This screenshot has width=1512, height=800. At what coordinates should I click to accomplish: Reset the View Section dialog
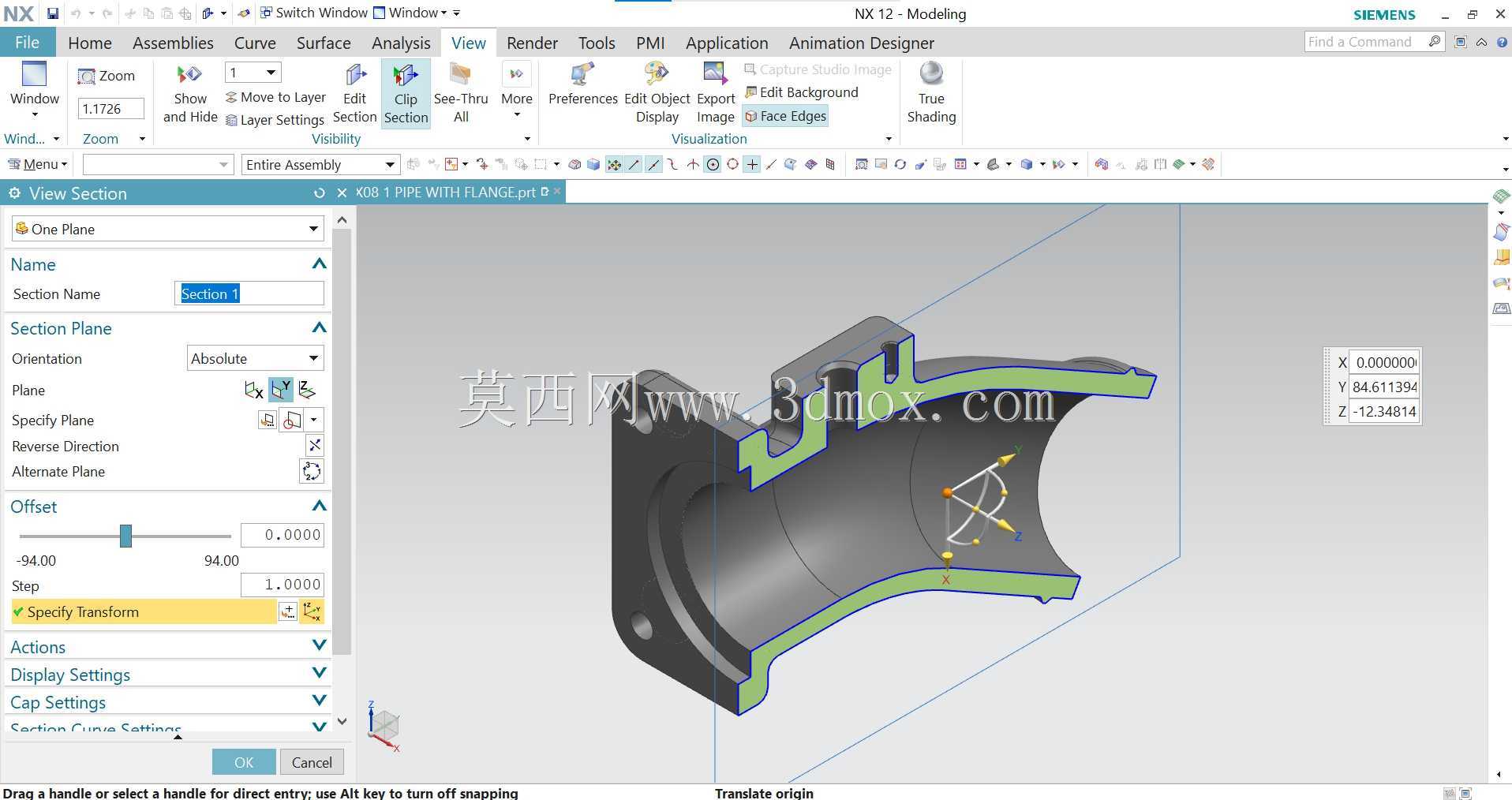point(319,193)
